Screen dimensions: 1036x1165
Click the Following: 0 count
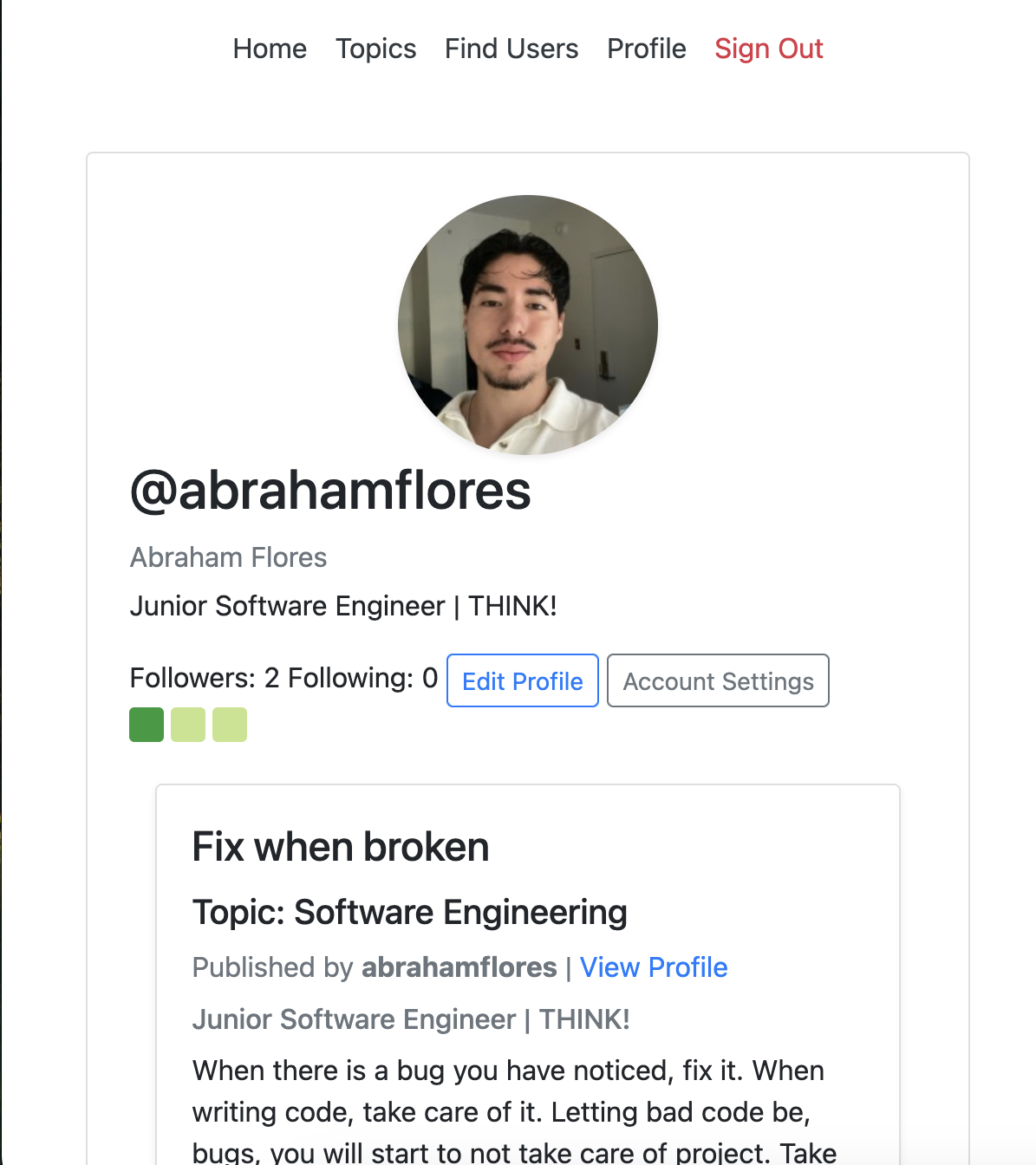click(362, 678)
